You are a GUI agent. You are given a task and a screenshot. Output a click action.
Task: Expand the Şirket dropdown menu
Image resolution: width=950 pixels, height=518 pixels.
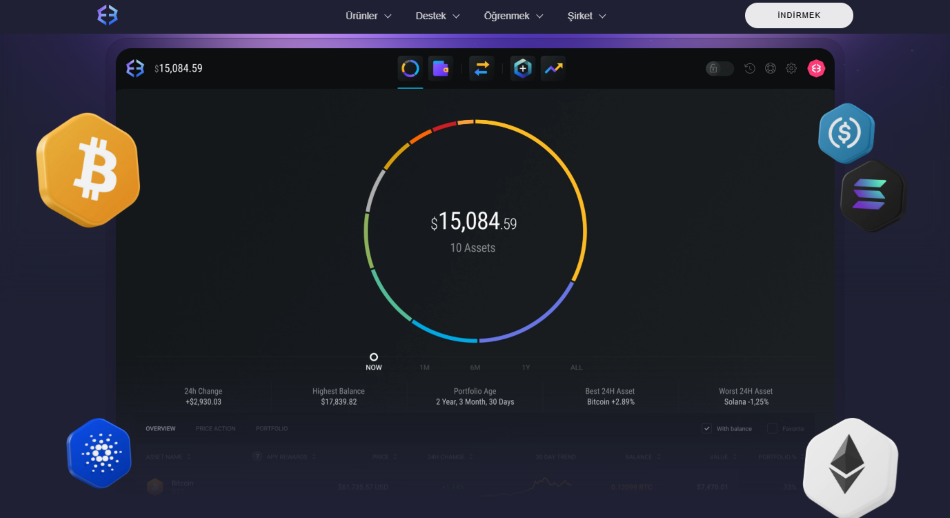point(586,16)
